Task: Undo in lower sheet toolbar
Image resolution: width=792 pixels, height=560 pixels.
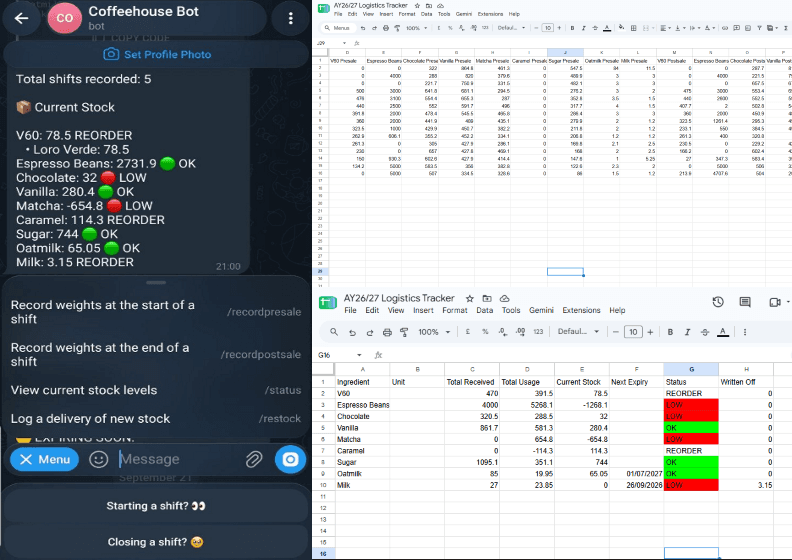Action: click(353, 332)
